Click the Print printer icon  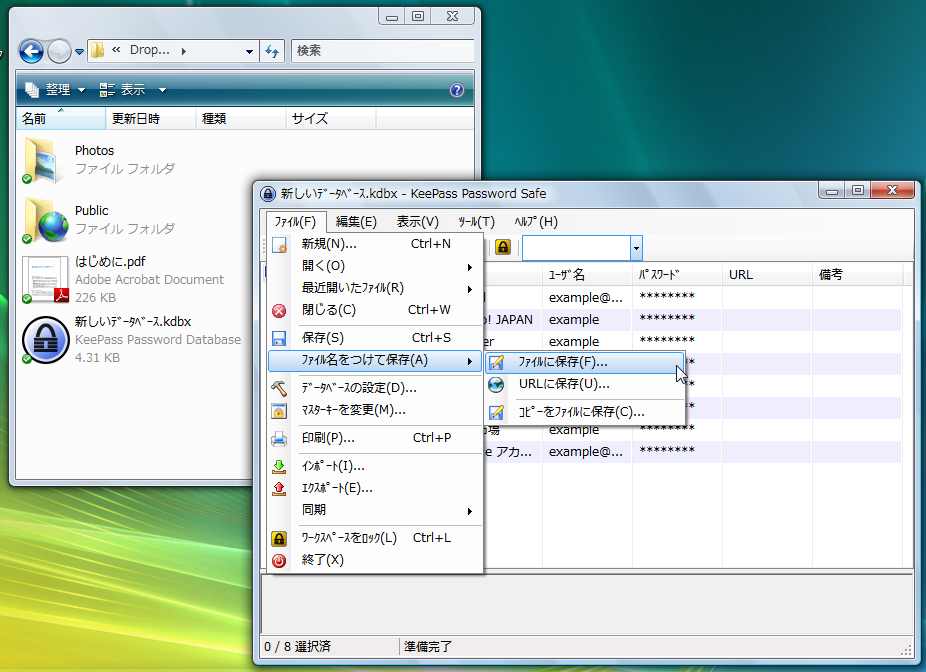(x=279, y=439)
